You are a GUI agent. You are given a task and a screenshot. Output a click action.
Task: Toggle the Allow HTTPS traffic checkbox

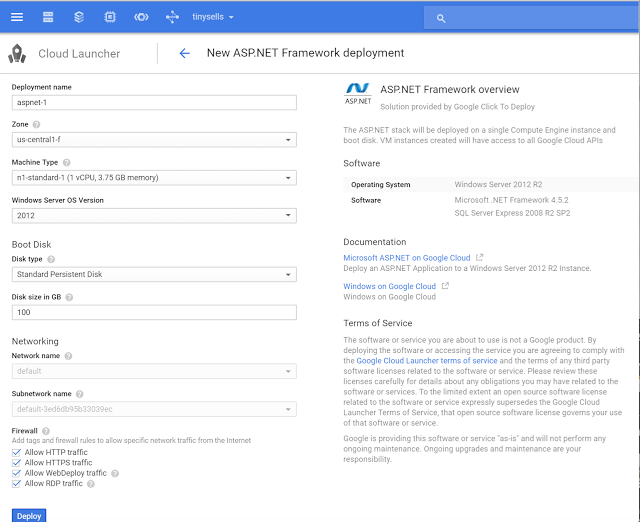16,463
